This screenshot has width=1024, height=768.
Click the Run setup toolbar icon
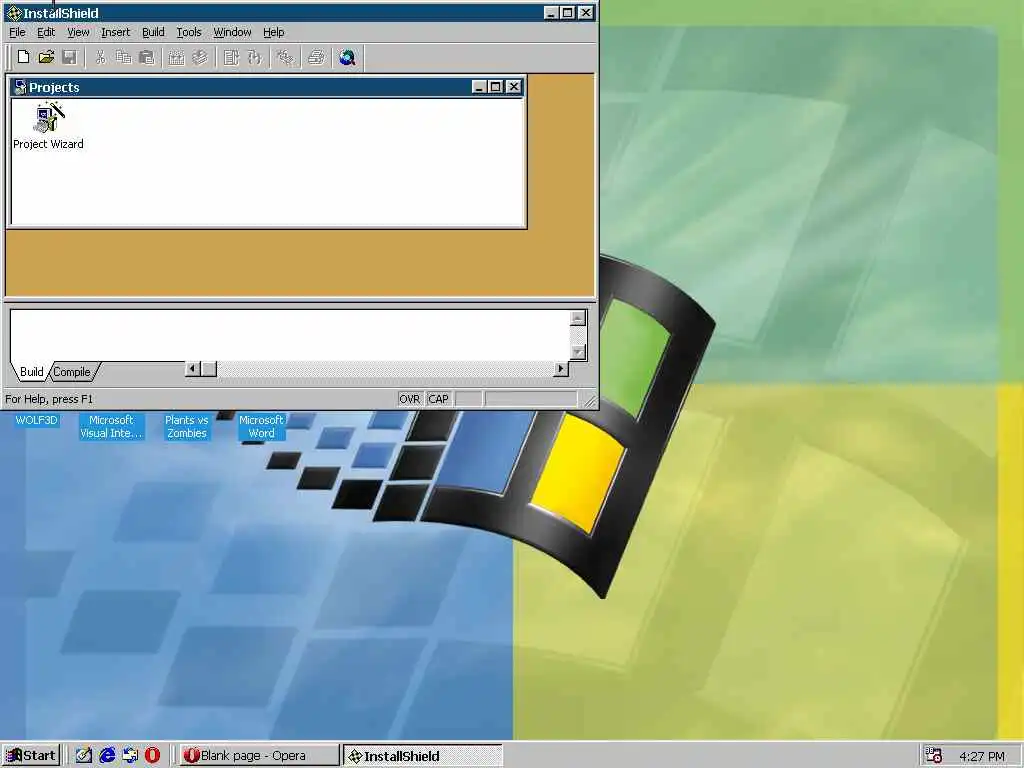pos(255,57)
